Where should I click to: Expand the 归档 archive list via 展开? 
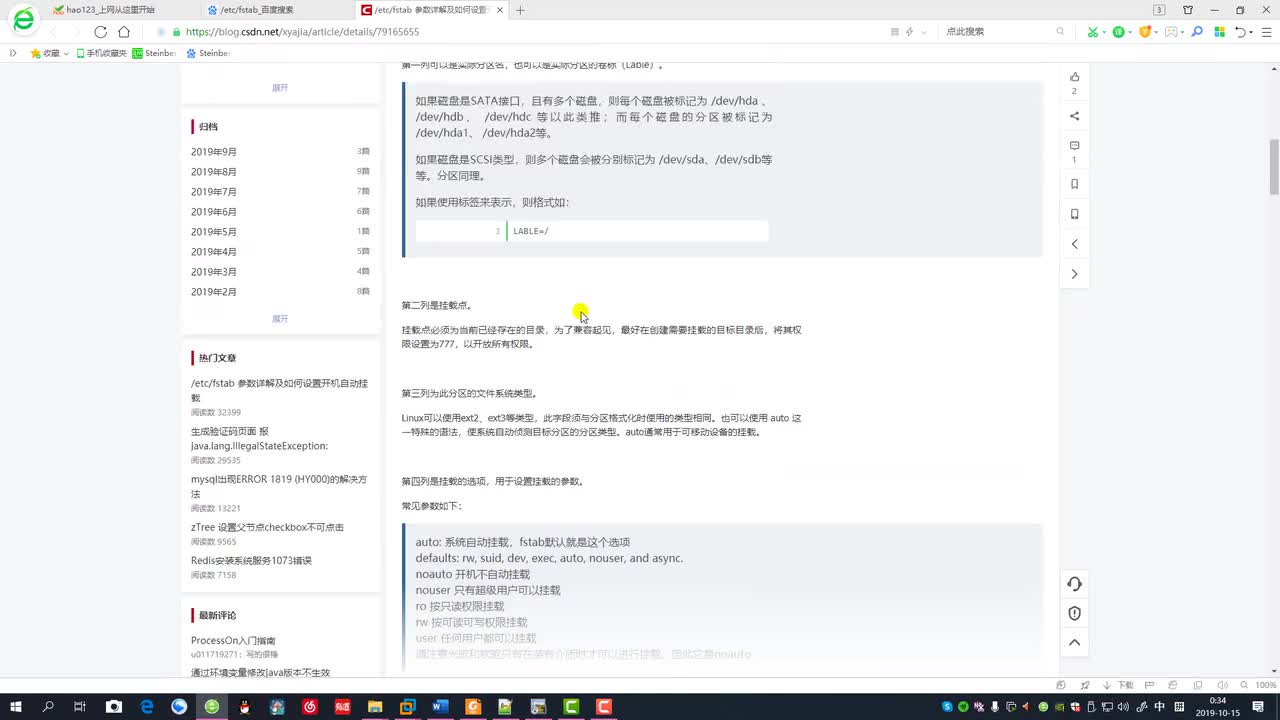280,319
